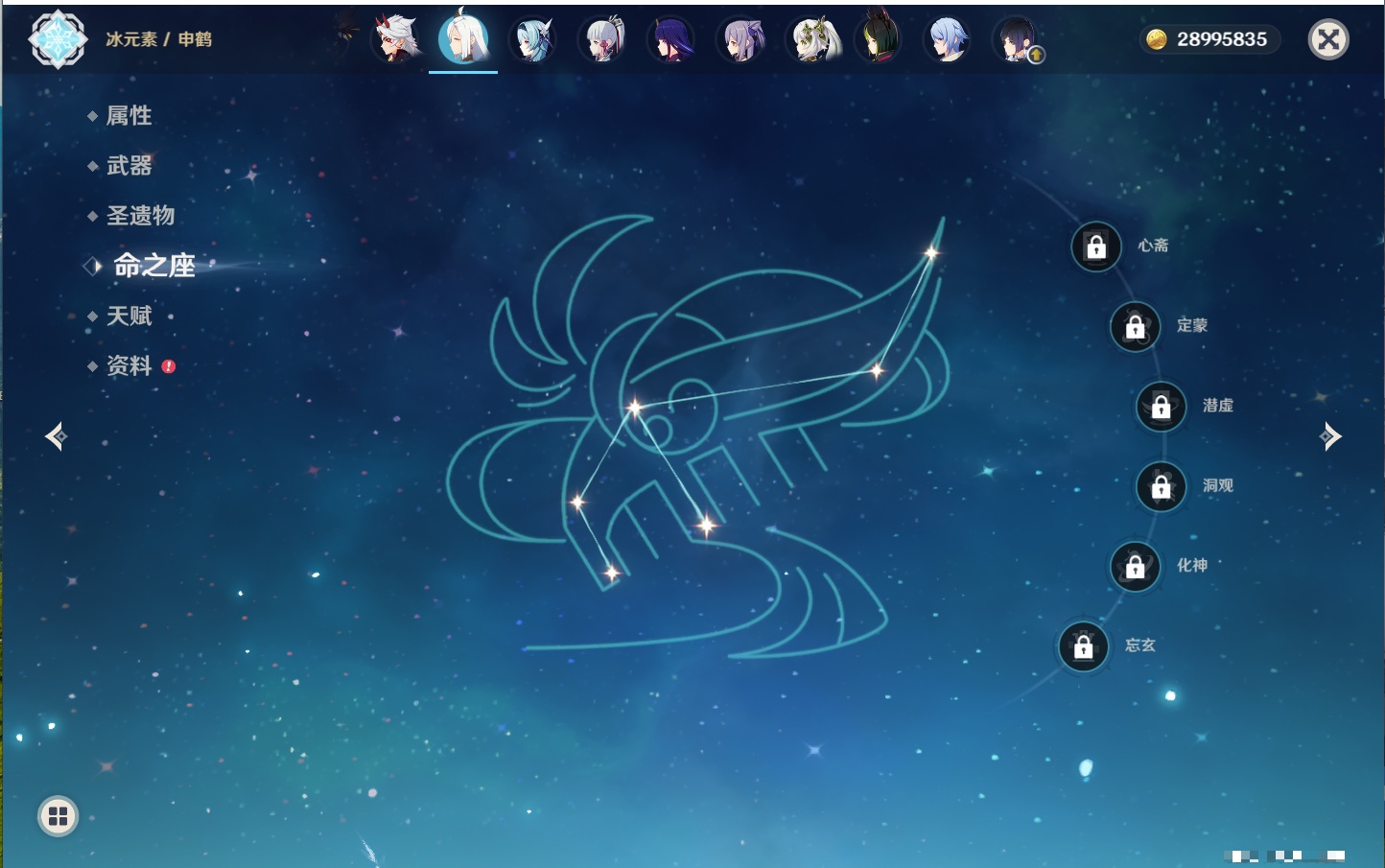Select the Wanderer avatar with the upgrade arrow
Viewport: 1385px width, 868px height.
[x=1016, y=39]
